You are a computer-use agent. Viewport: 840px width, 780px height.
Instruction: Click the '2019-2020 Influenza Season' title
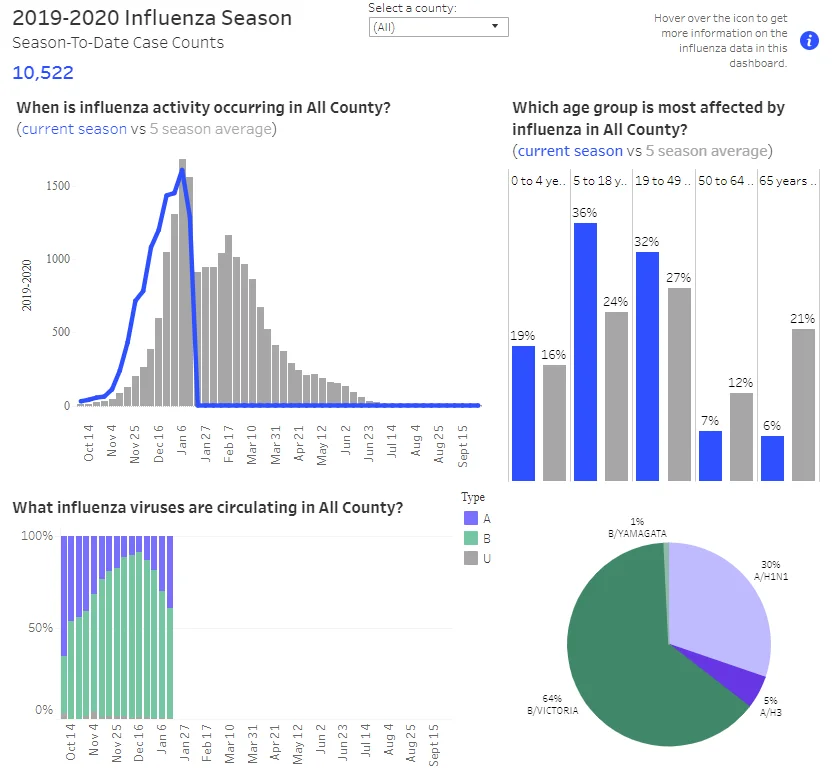pos(152,18)
